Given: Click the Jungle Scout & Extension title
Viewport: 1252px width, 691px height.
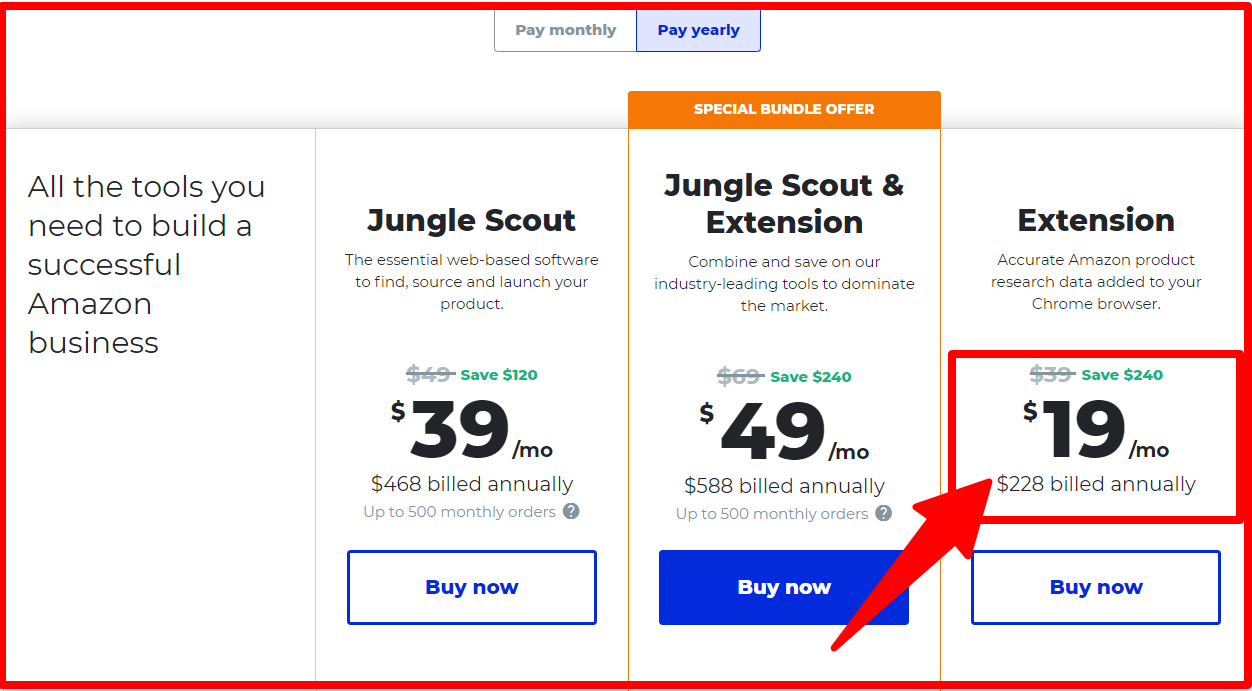Looking at the screenshot, I should pyautogui.click(x=784, y=203).
